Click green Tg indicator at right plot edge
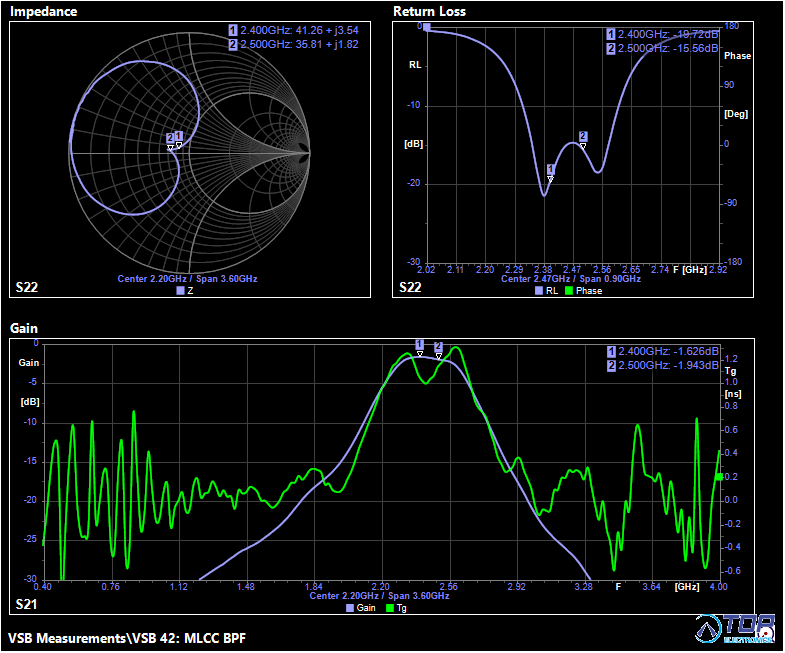The width and height of the screenshot is (785, 653). coord(719,477)
